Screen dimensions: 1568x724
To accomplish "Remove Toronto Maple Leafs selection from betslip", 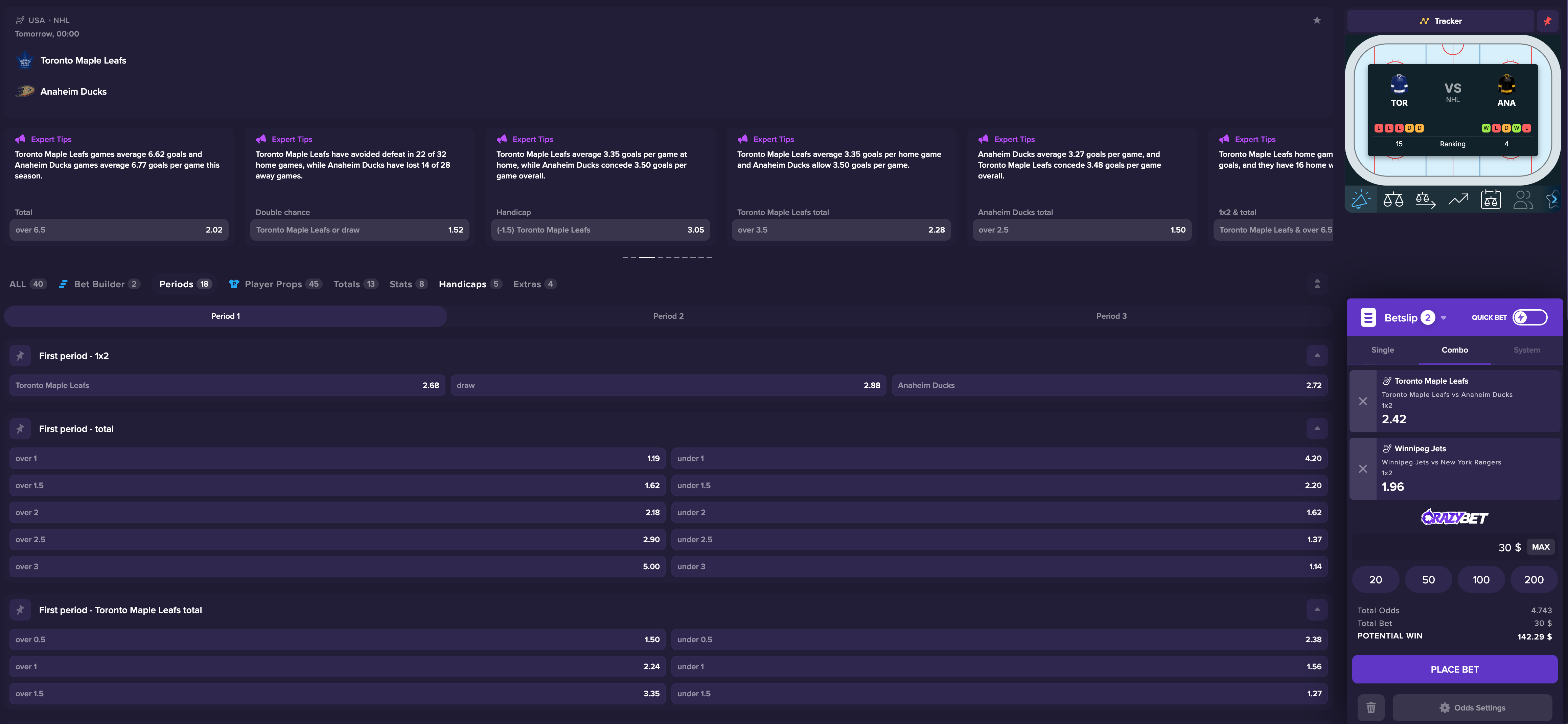I will point(1363,402).
